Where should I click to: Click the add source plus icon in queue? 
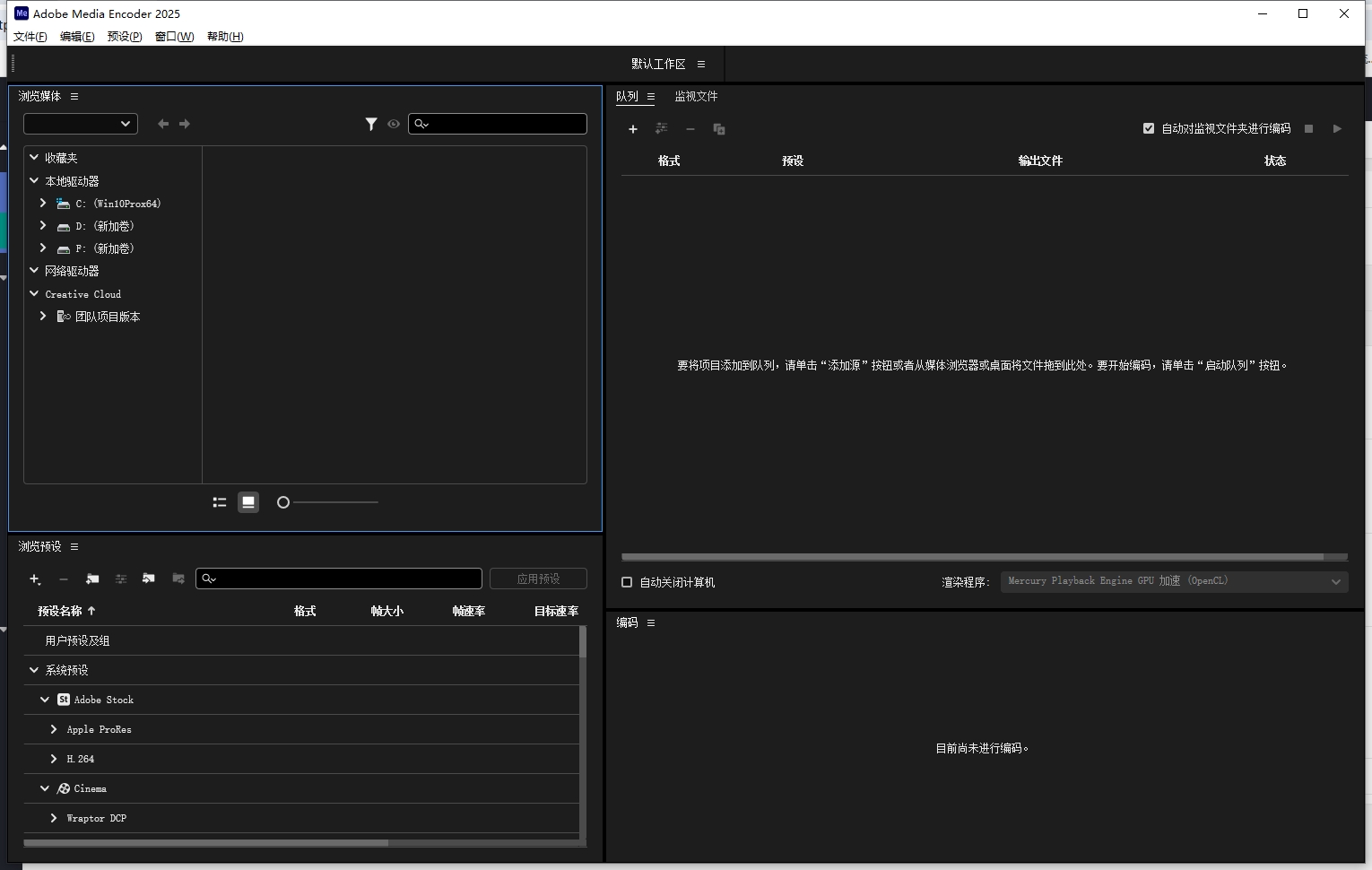pos(633,129)
